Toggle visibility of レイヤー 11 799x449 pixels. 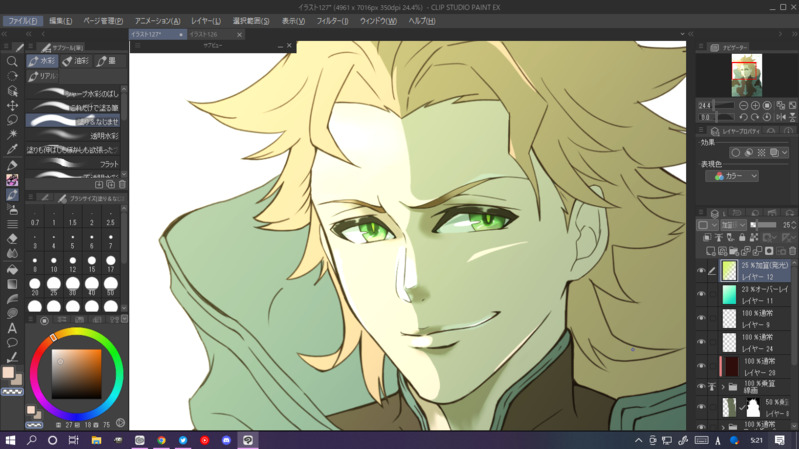pos(702,295)
